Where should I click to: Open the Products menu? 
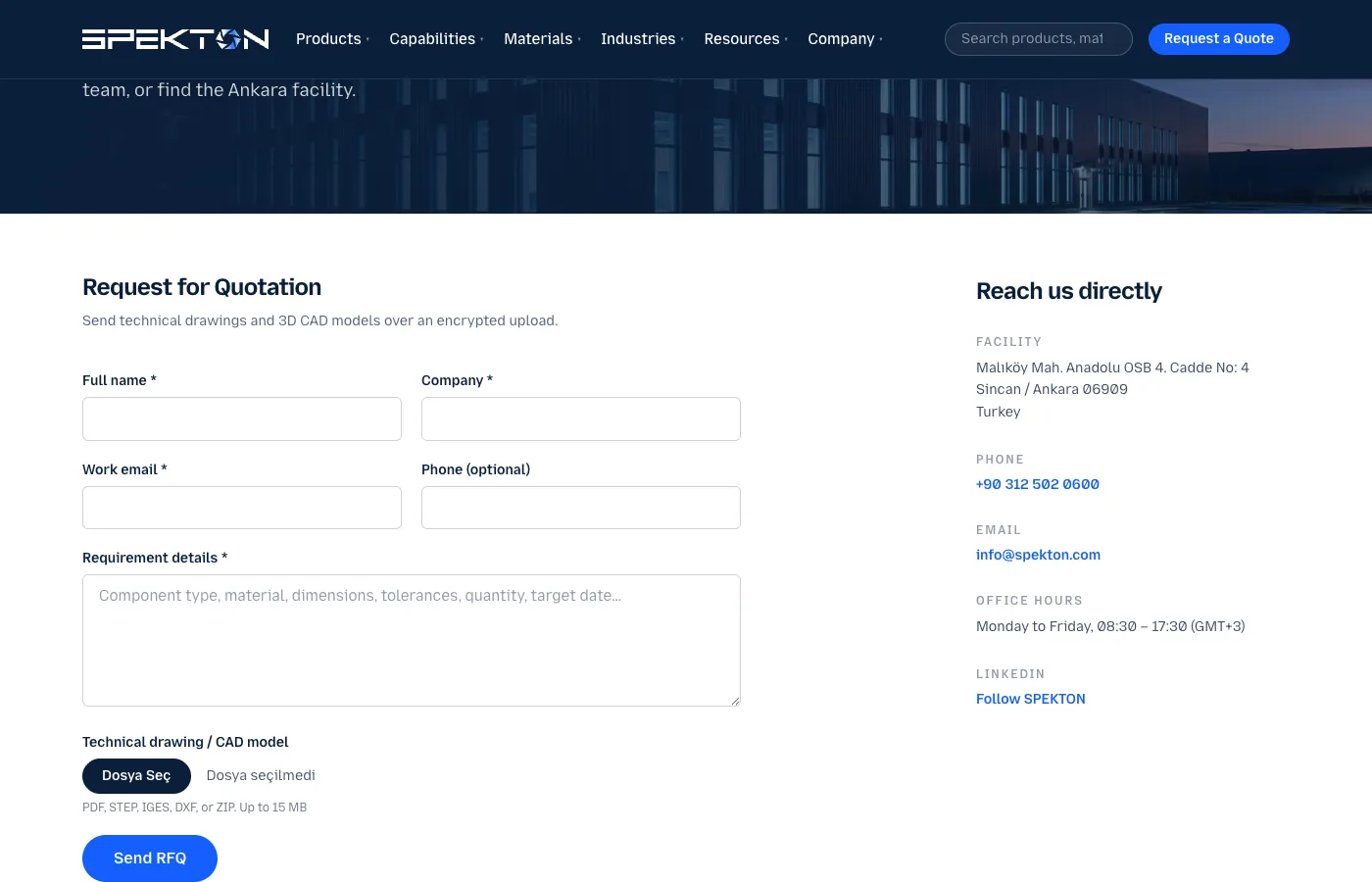point(332,39)
